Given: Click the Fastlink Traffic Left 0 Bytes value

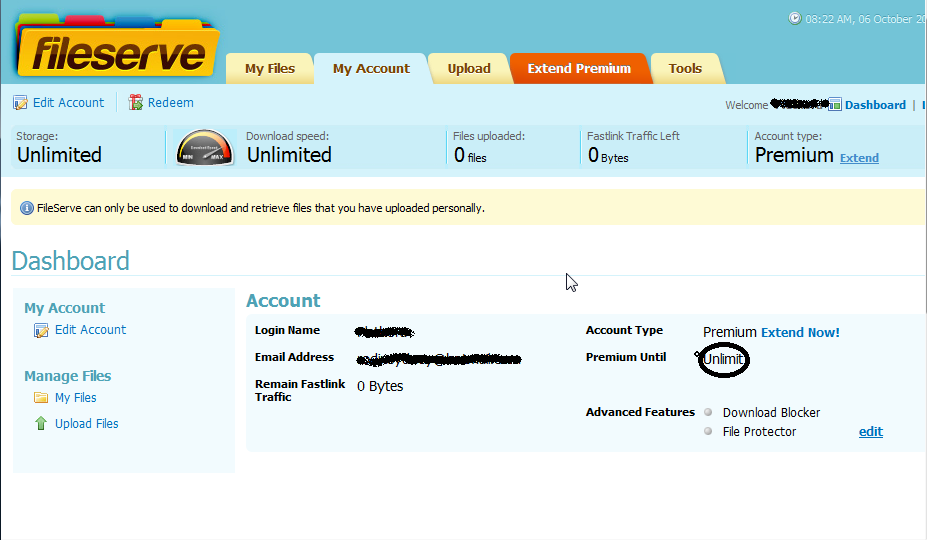Looking at the screenshot, I should tap(608, 156).
